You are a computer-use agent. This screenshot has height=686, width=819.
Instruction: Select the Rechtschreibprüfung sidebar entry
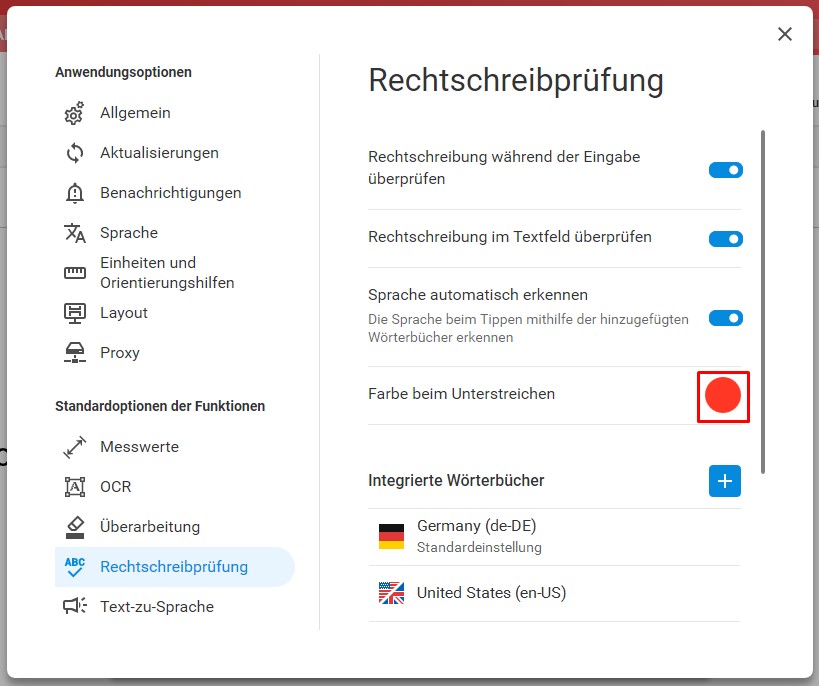(x=174, y=567)
